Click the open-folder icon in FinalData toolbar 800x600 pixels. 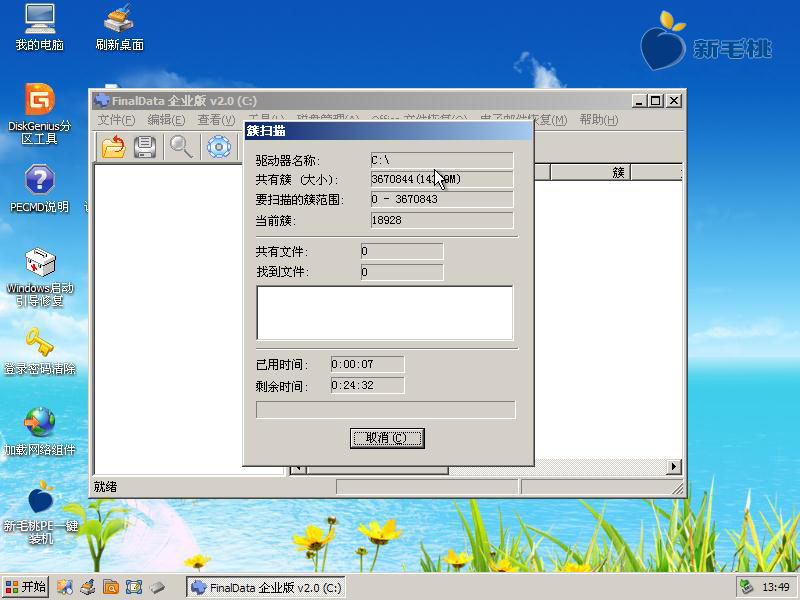pos(114,147)
